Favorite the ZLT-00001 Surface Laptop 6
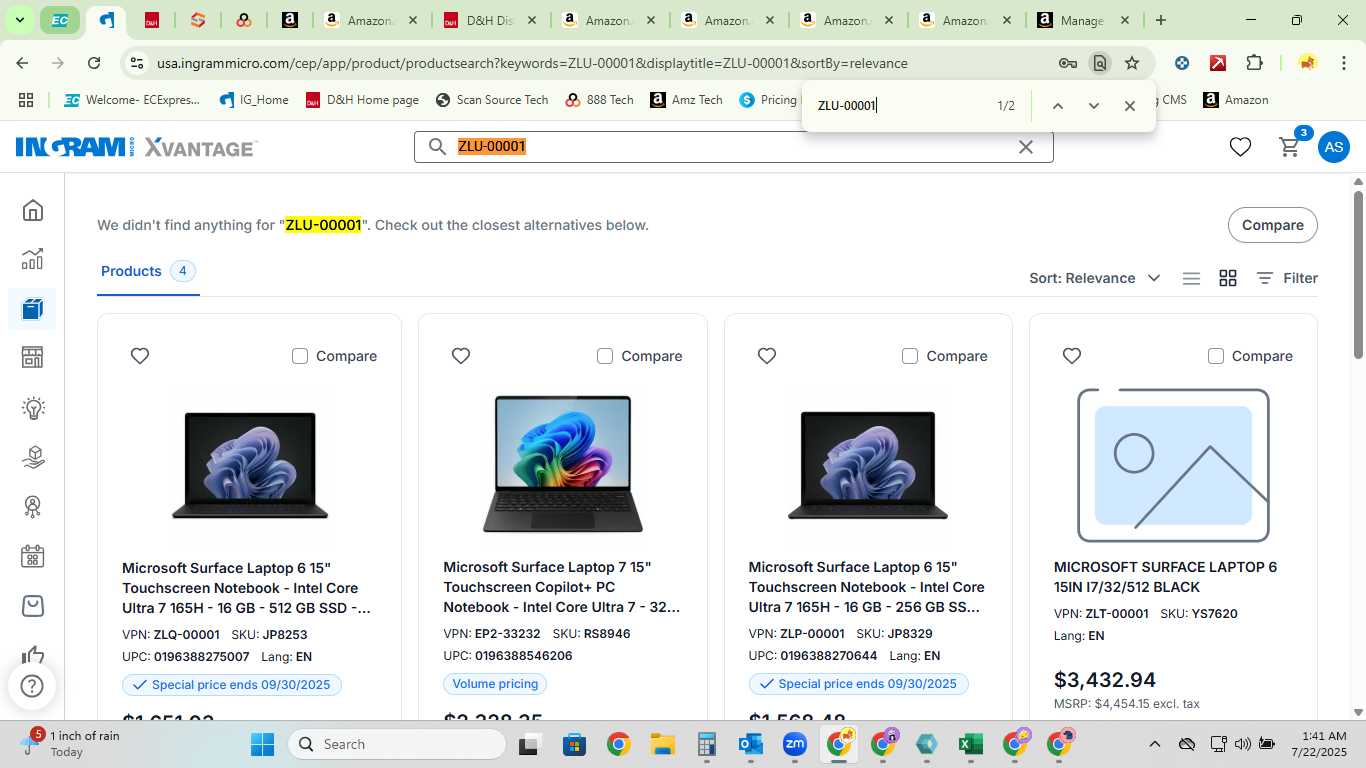1366x768 pixels. point(1072,356)
